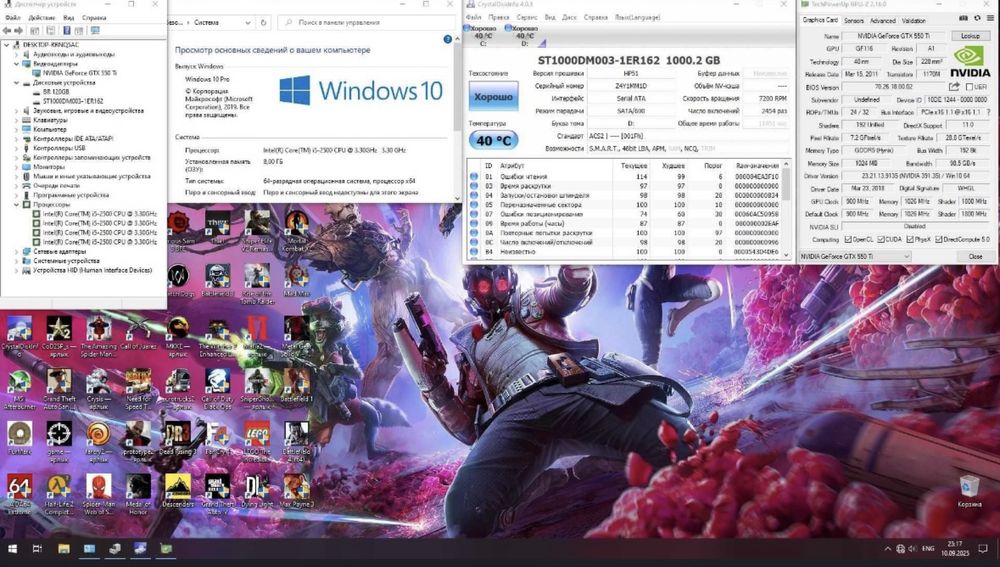Toggle the OpenCL checkbox in GPU-Z

(848, 239)
